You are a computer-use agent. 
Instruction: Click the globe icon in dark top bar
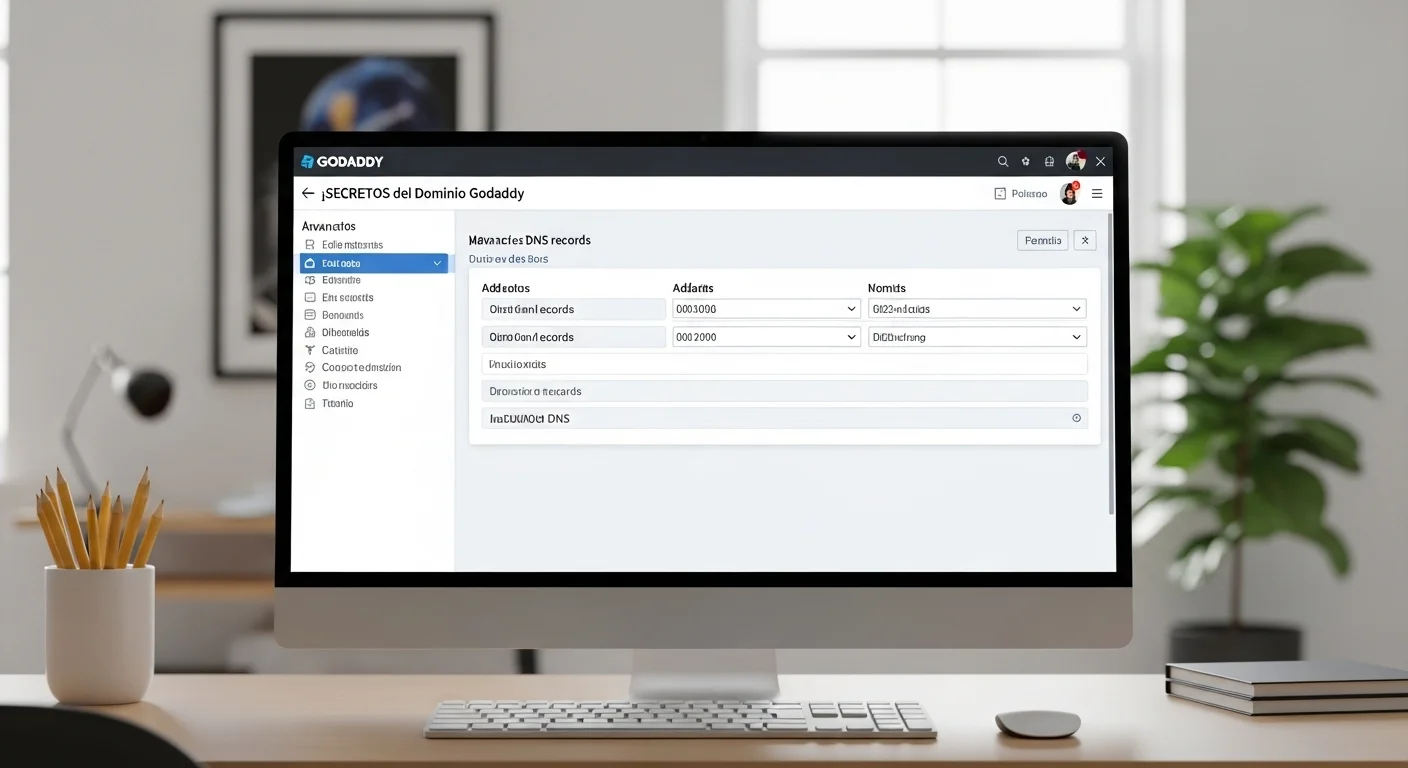[1049, 161]
